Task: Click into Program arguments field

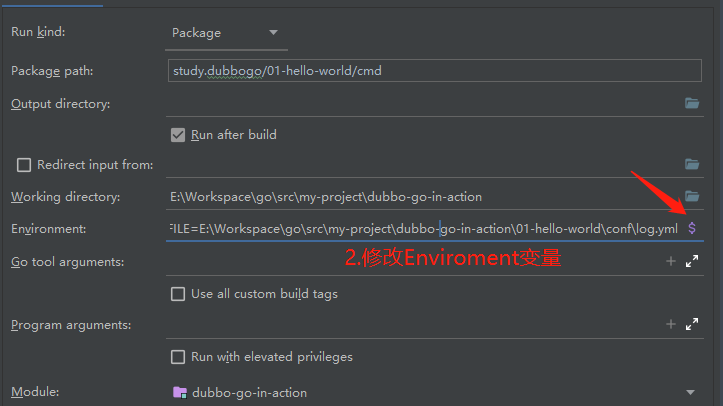Action: 413,324
